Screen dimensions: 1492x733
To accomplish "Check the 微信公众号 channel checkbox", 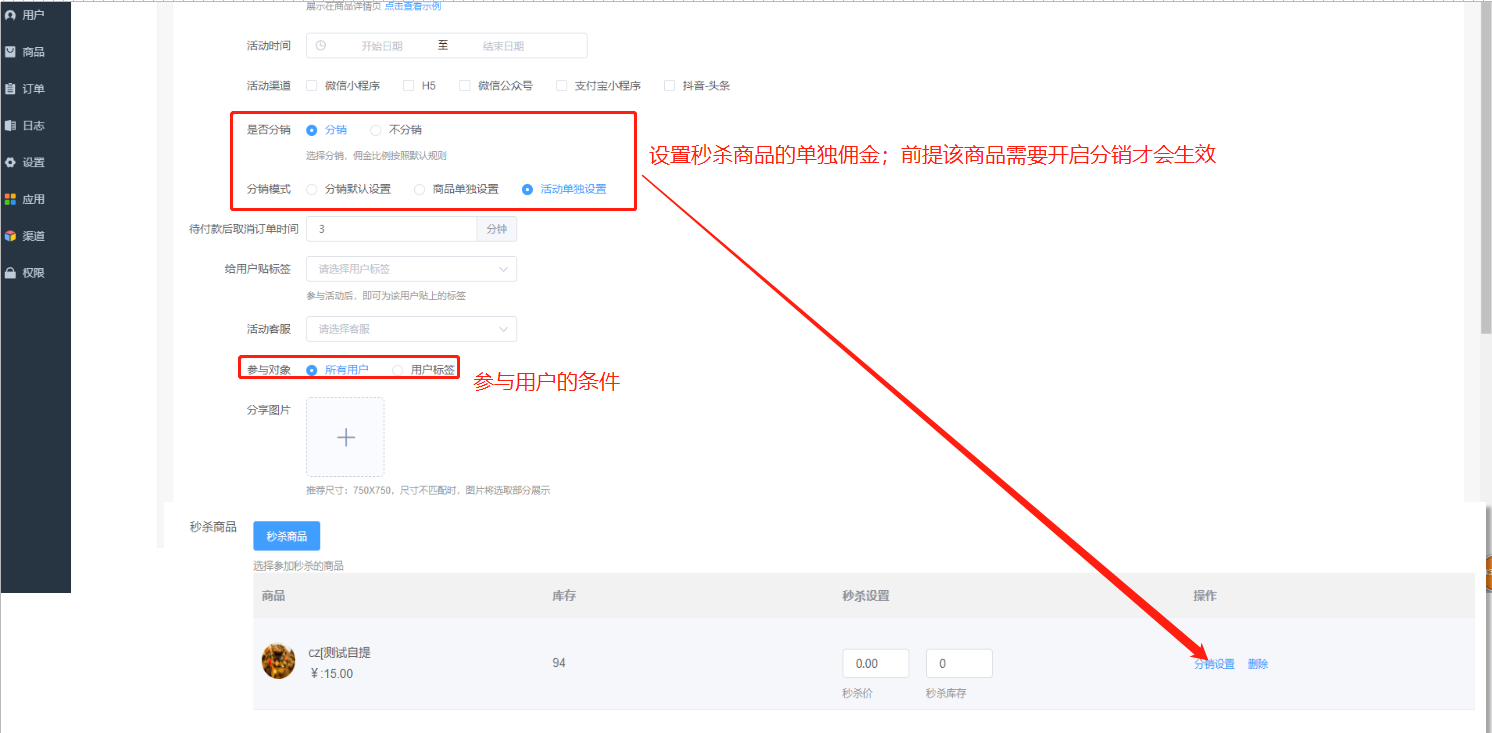I will pyautogui.click(x=464, y=86).
